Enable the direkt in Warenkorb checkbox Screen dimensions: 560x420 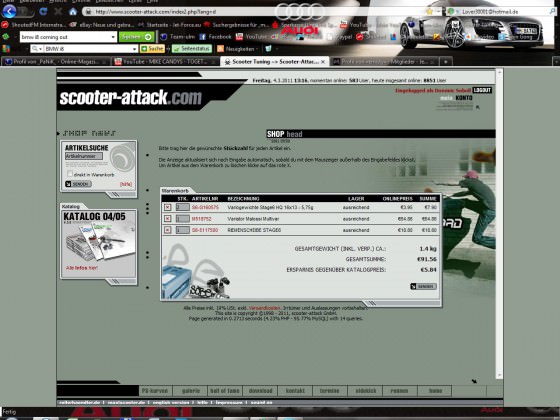tap(70, 174)
